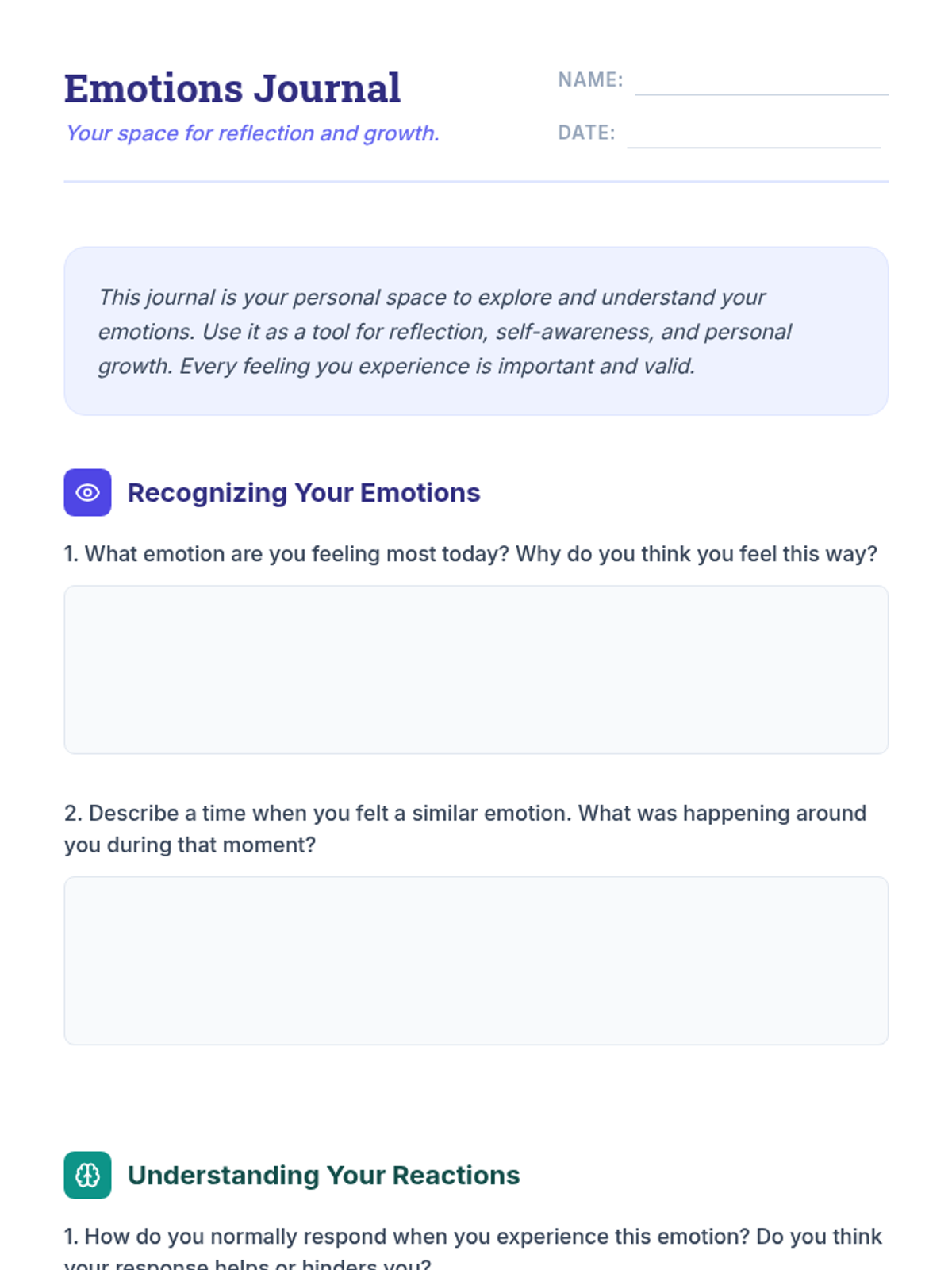Click the DATE label text

tap(586, 133)
